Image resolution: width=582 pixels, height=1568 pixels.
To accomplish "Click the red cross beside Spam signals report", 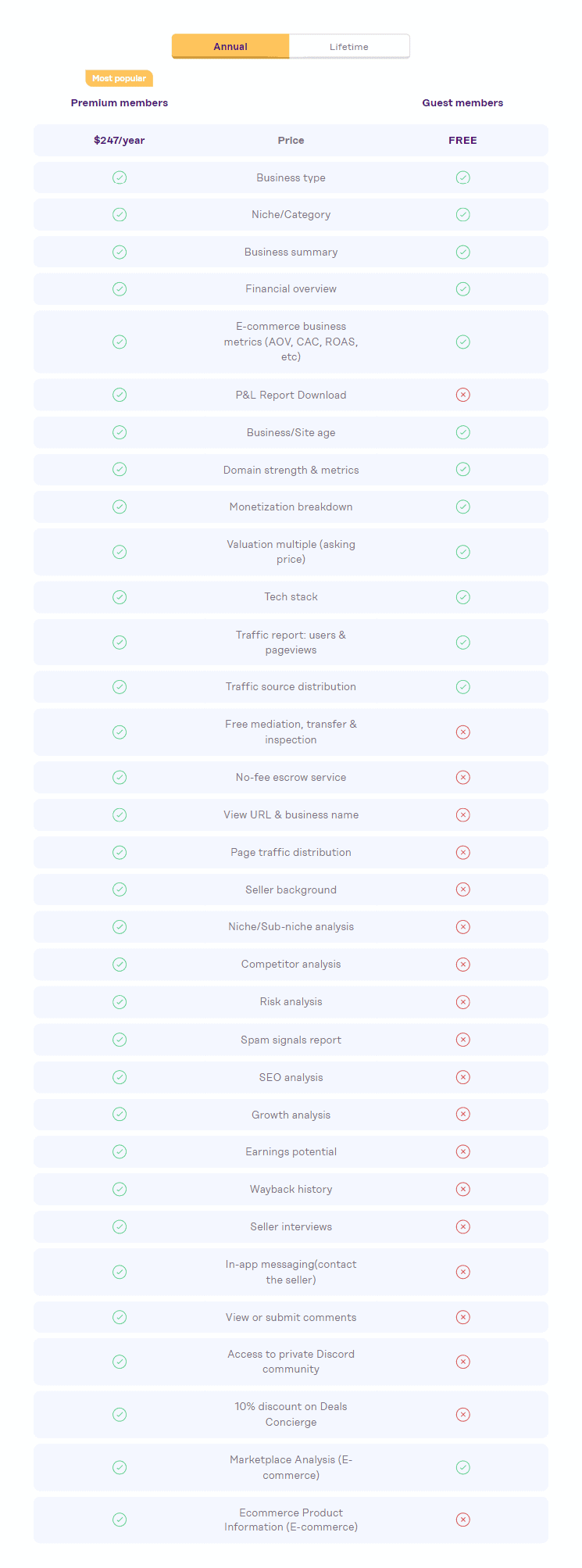I will pos(462,1039).
